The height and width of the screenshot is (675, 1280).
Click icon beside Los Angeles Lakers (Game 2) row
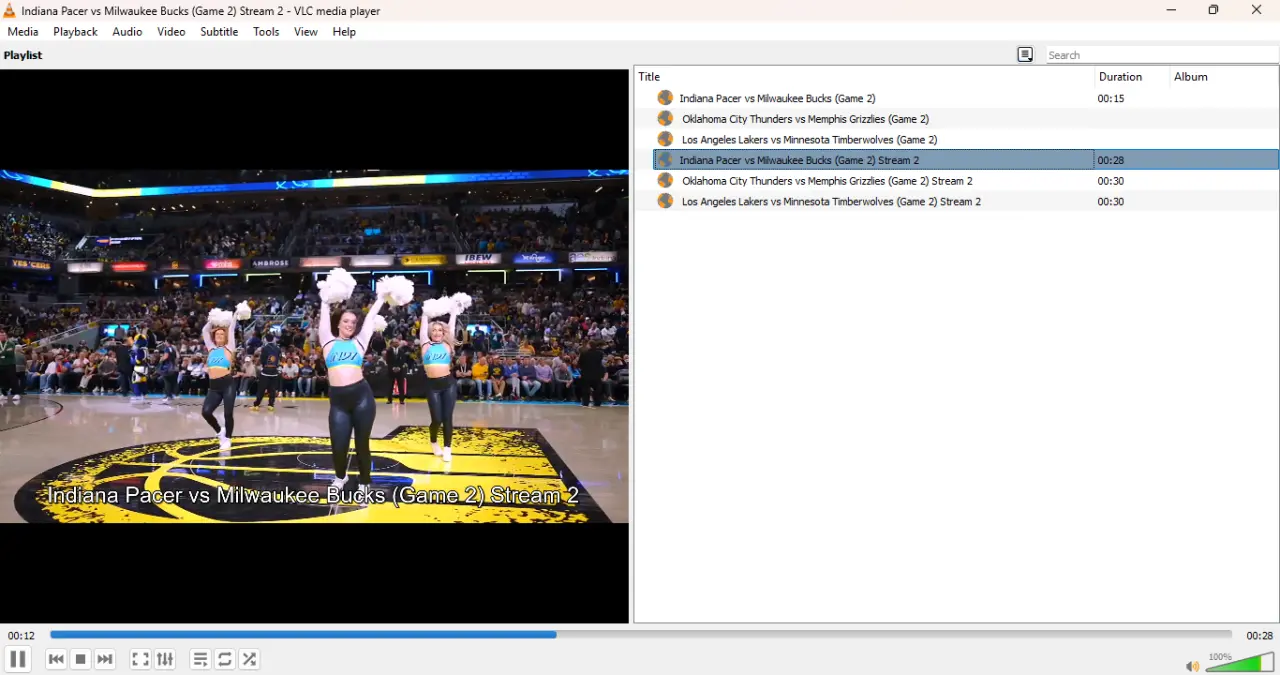pyautogui.click(x=665, y=139)
